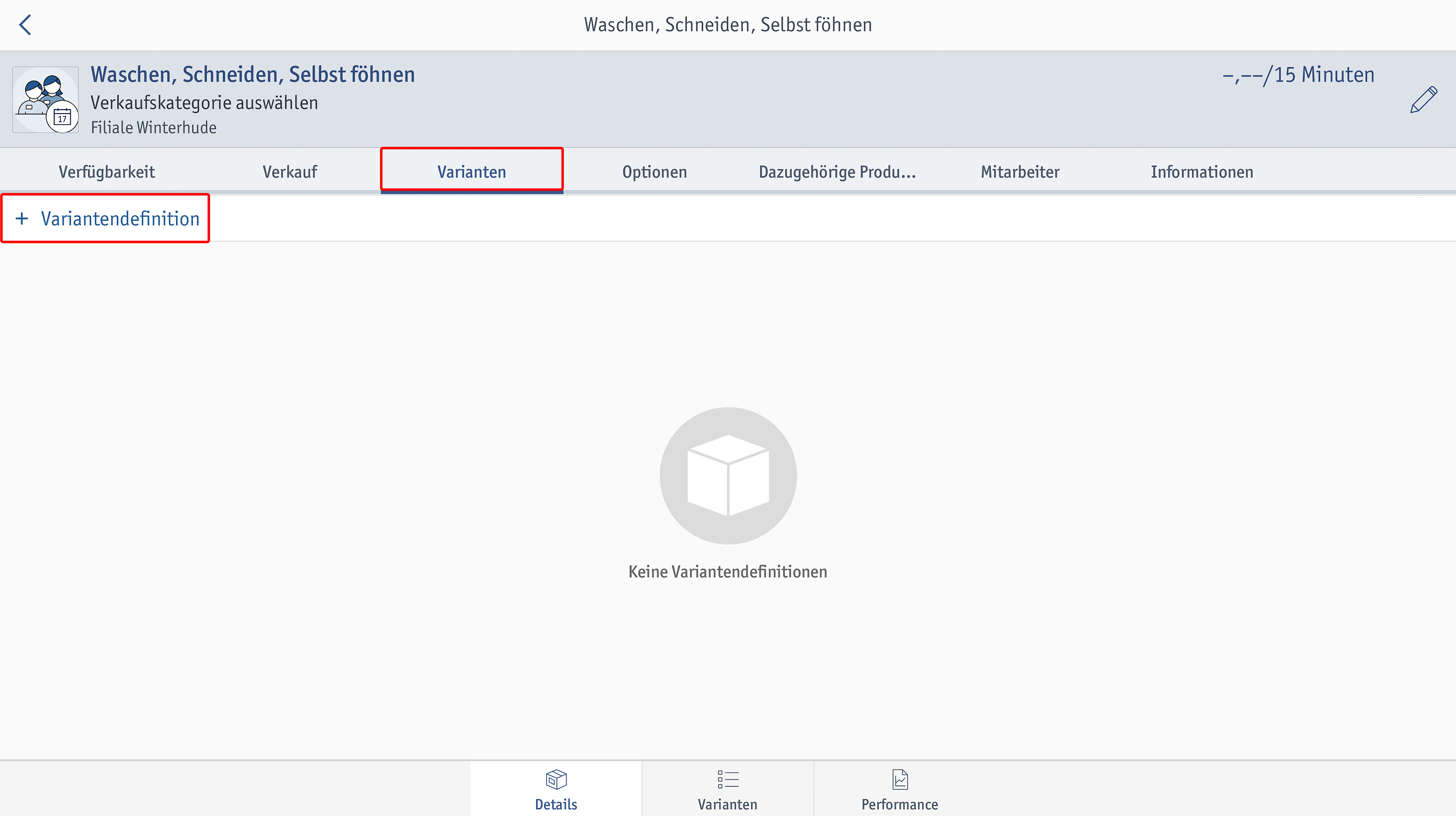Open the Optionen tab
Image resolution: width=1456 pixels, height=816 pixels.
click(x=654, y=172)
